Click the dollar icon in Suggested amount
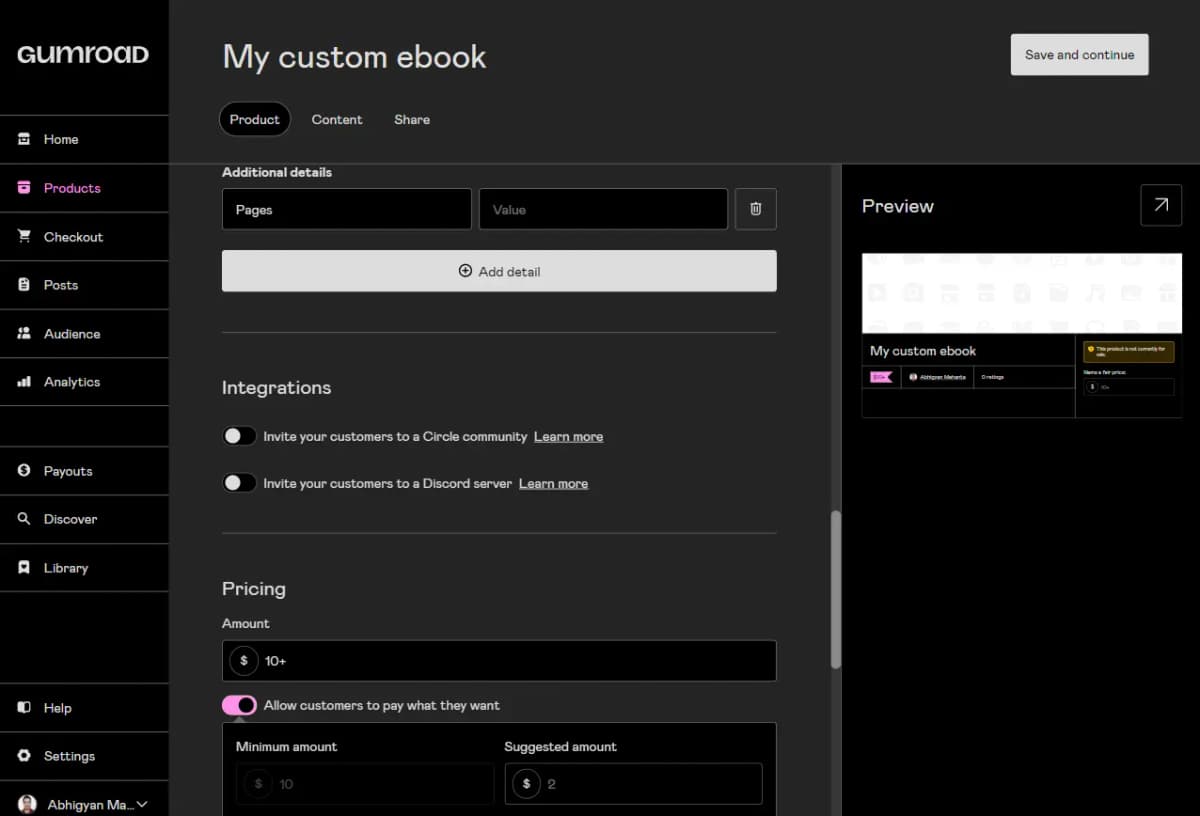Image resolution: width=1200 pixels, height=816 pixels. pyautogui.click(x=527, y=784)
